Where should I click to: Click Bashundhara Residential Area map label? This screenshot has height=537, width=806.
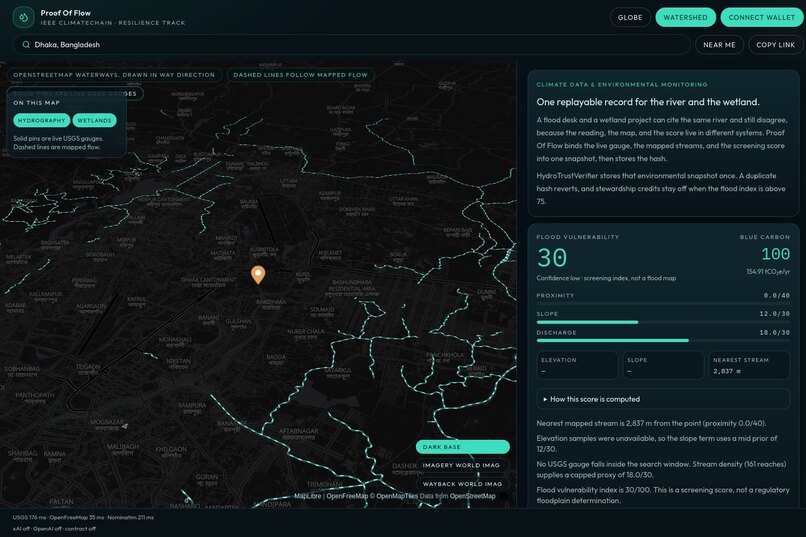(352, 286)
